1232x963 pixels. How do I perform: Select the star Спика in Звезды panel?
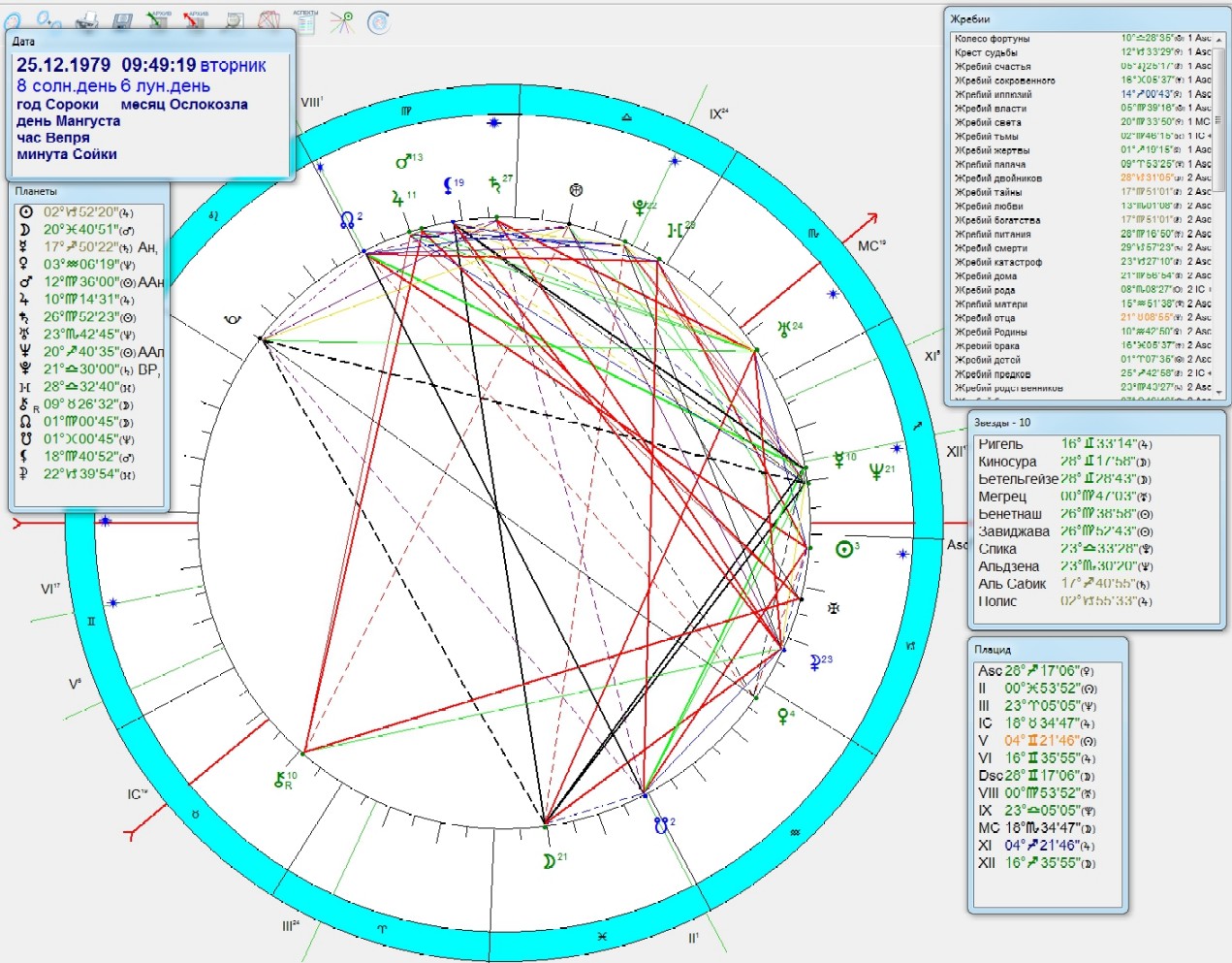(996, 549)
